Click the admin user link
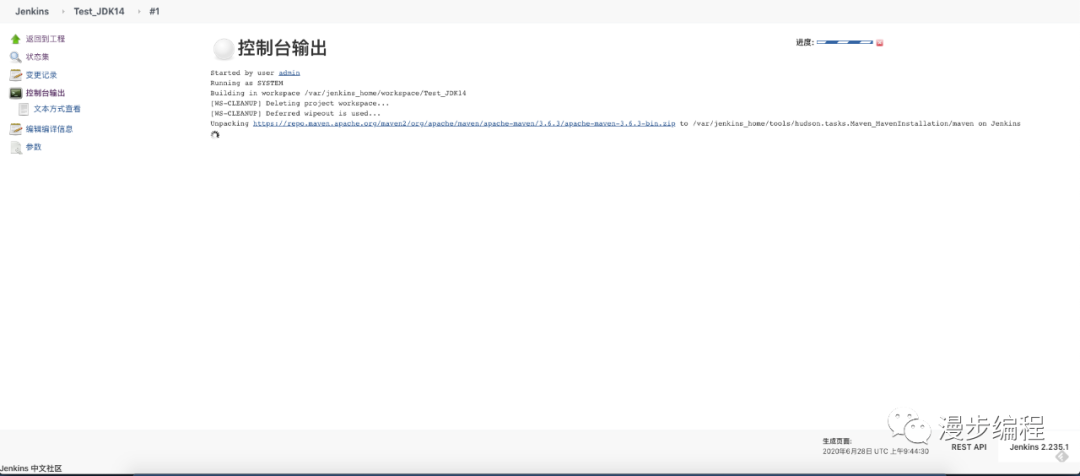 [x=289, y=72]
